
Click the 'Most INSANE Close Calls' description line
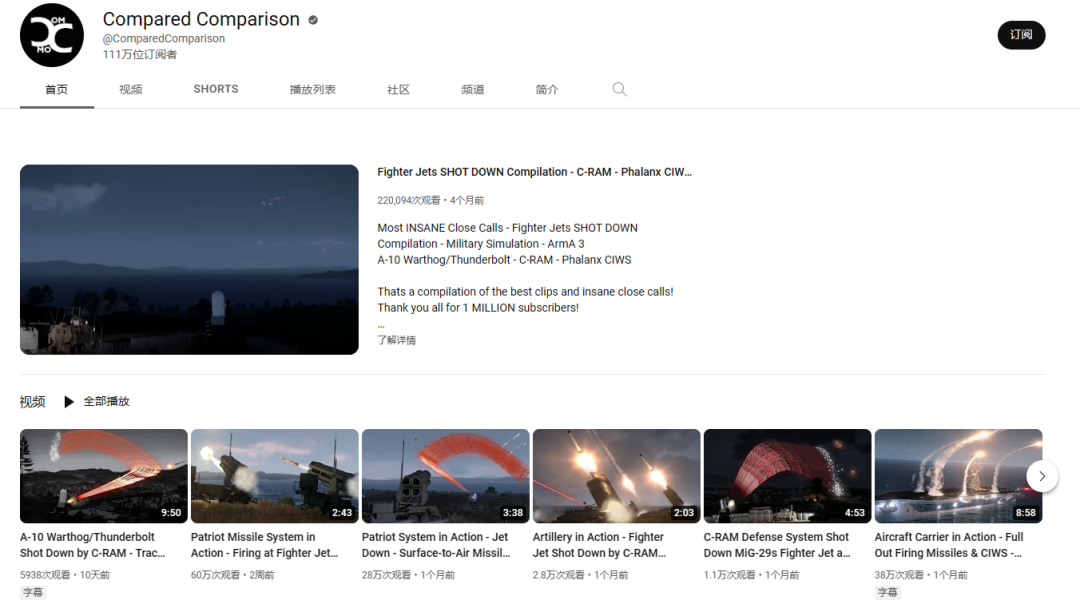[508, 228]
